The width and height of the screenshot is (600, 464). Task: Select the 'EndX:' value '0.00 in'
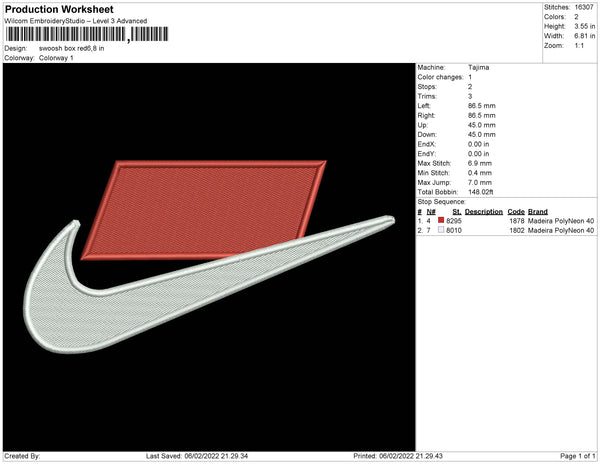[479, 144]
